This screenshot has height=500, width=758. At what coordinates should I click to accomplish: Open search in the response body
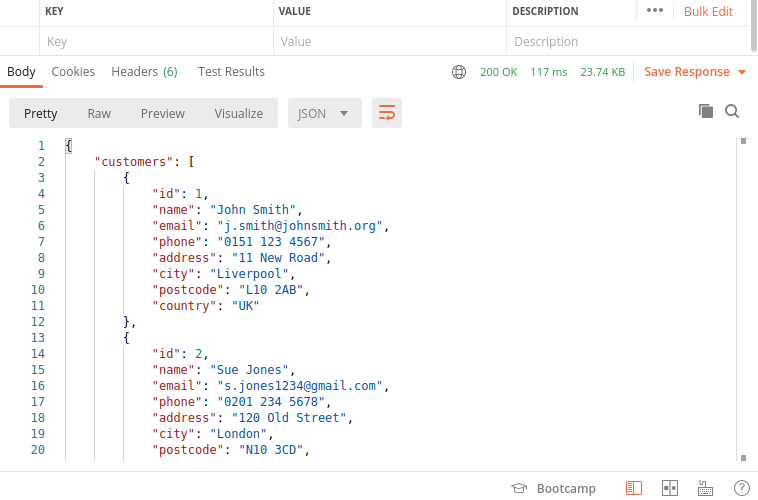point(732,111)
